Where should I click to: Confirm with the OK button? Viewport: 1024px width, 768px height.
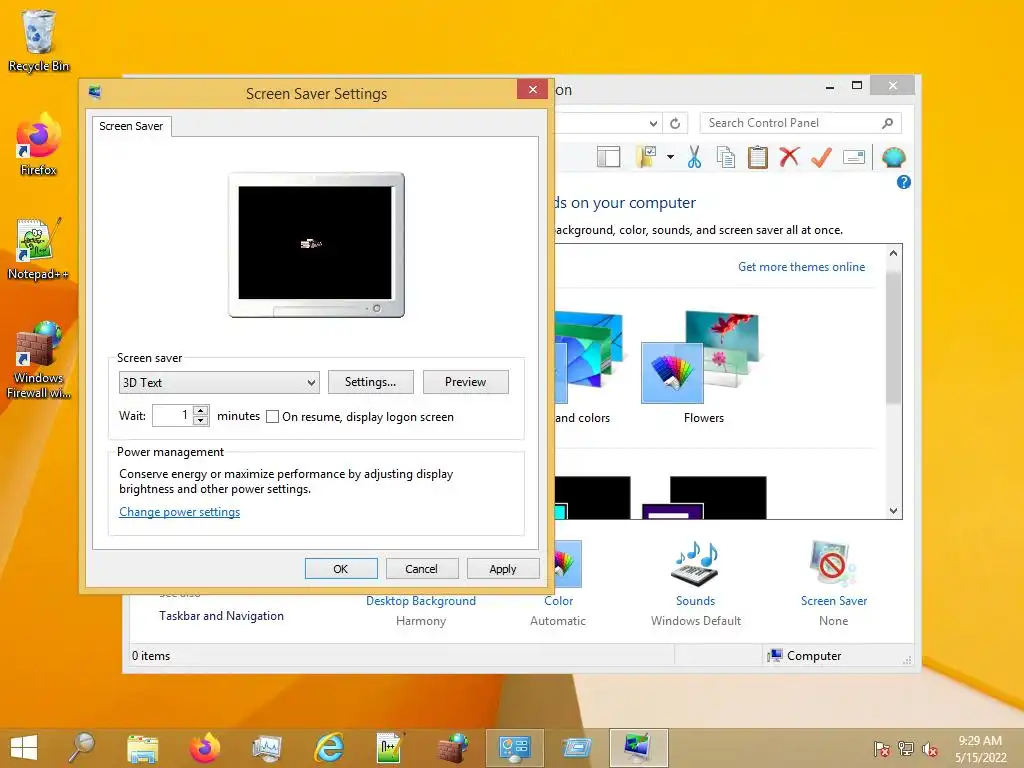coord(341,569)
